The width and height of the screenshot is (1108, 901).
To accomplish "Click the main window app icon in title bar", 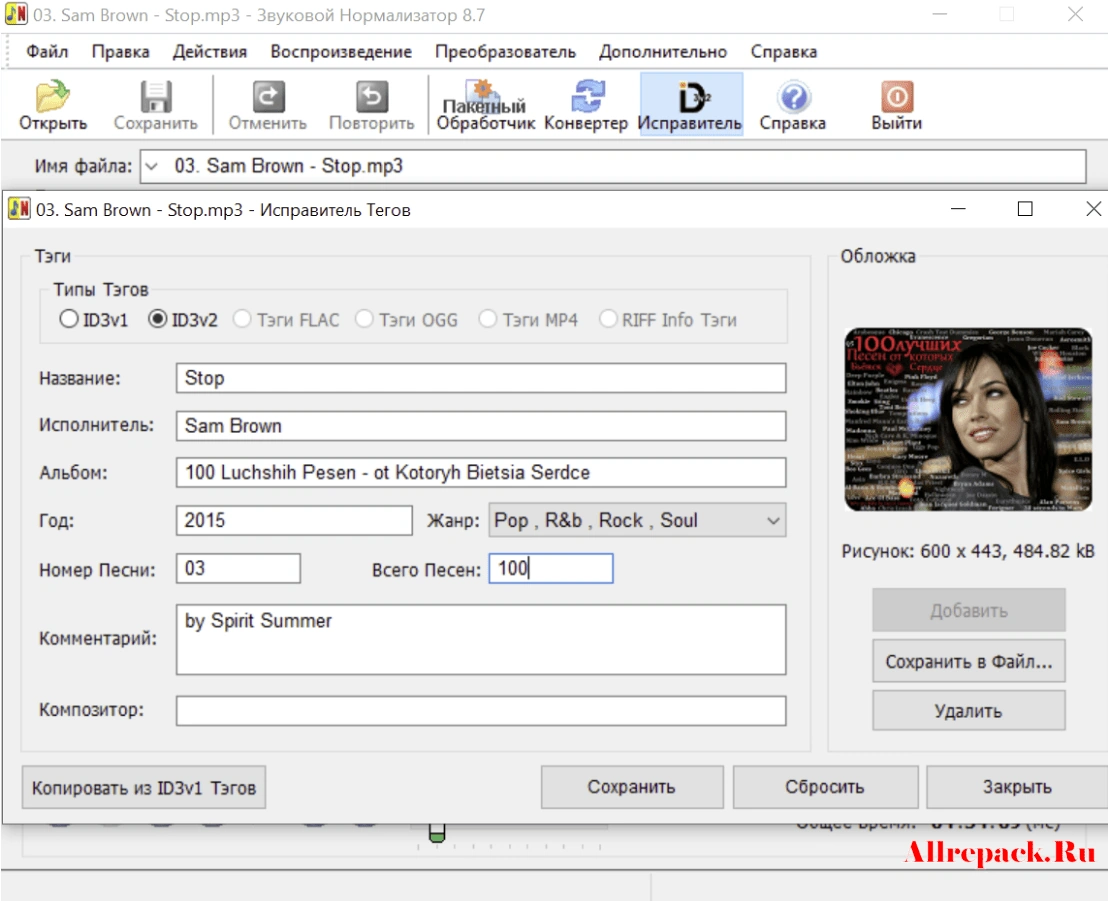I will click(x=16, y=14).
